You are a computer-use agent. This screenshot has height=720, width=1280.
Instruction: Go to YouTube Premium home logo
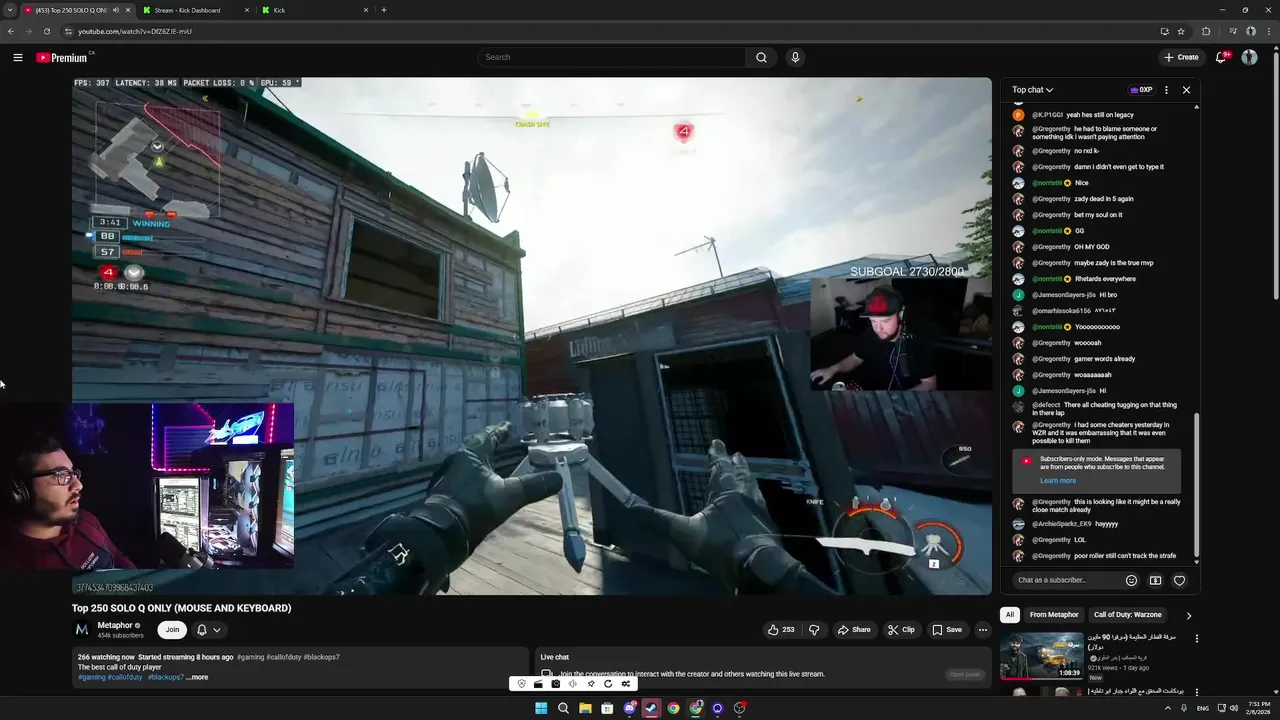(62, 57)
